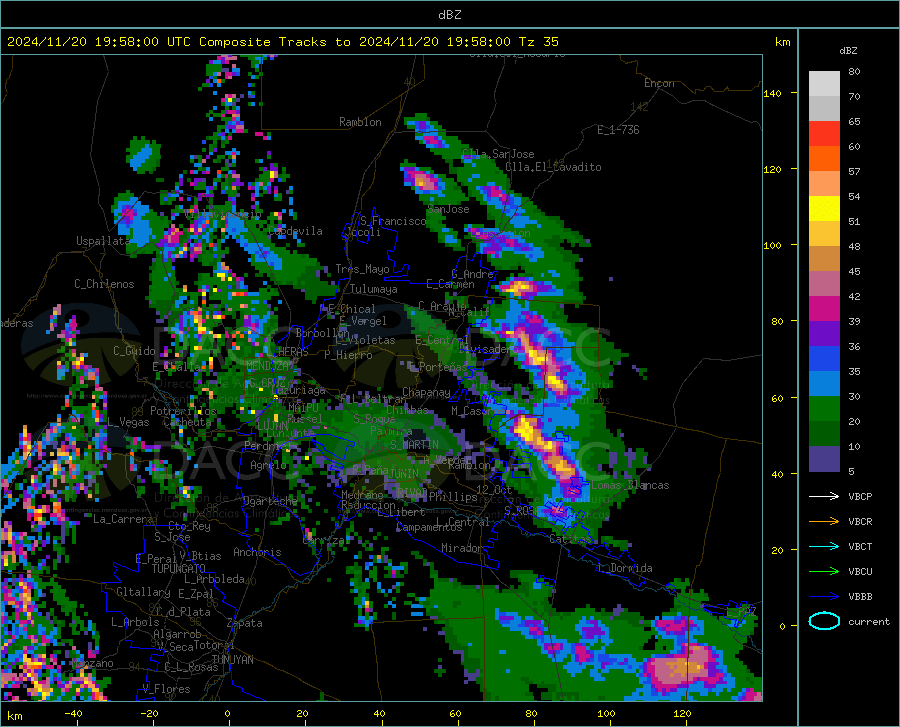Click the TUNUYAN place label
This screenshot has height=727, width=900.
[232, 660]
